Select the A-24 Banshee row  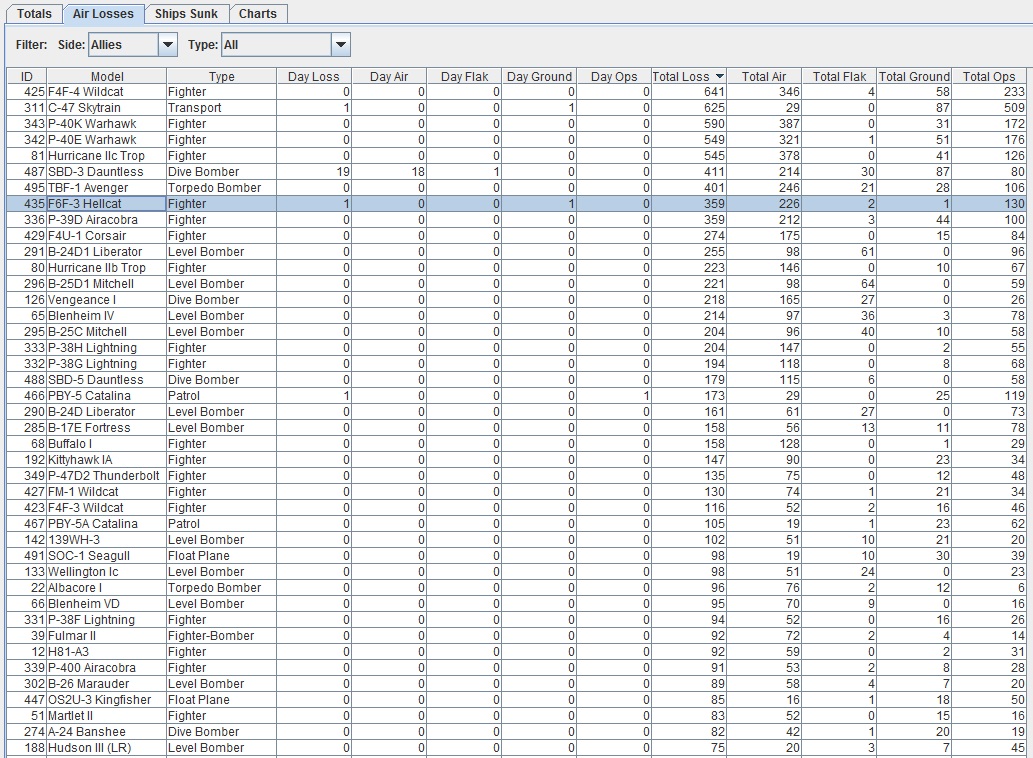coord(516,732)
